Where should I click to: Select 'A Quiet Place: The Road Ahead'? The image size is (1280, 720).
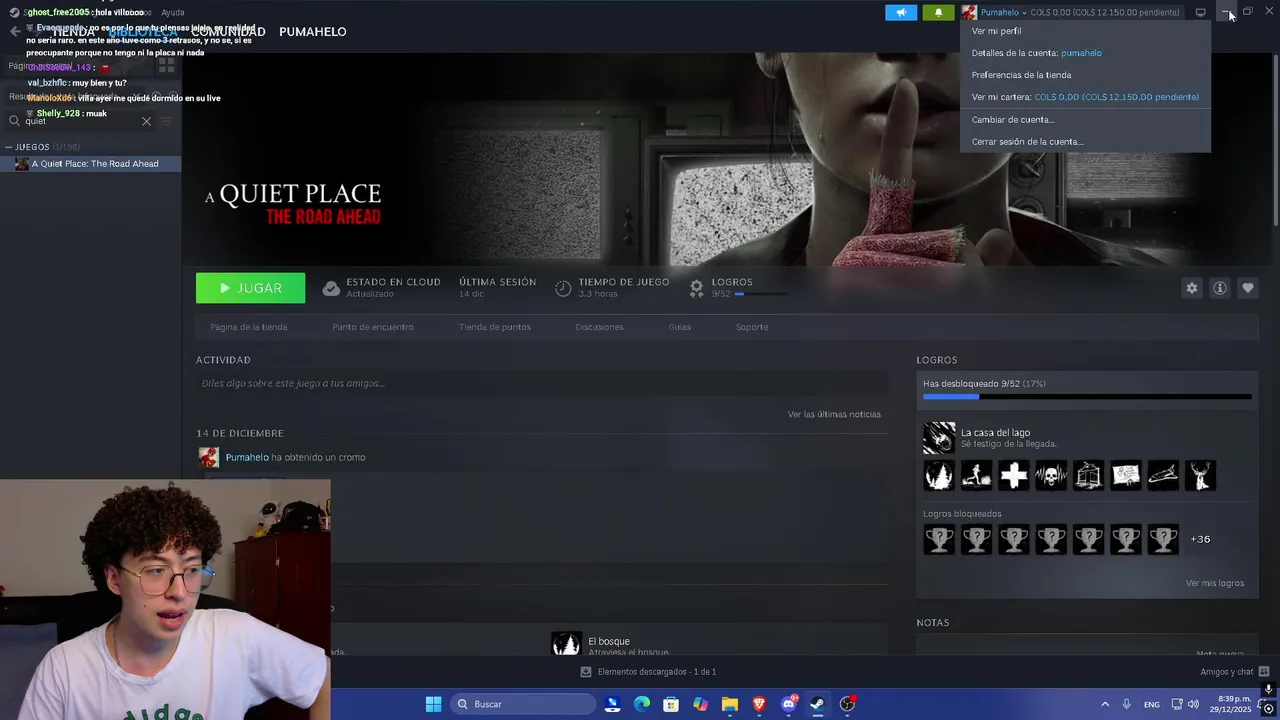coord(91,164)
